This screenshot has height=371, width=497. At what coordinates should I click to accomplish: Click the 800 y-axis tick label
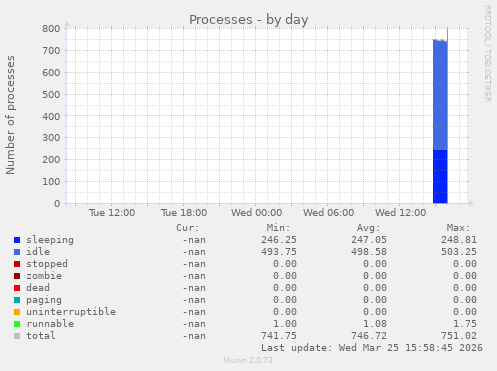point(51,29)
